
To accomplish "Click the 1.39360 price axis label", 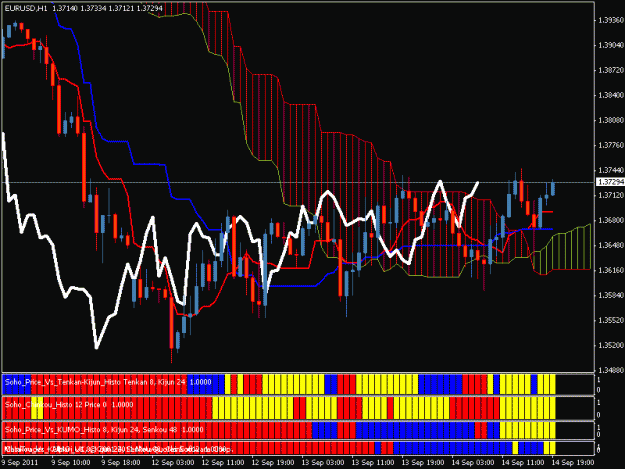I will tap(611, 20).
